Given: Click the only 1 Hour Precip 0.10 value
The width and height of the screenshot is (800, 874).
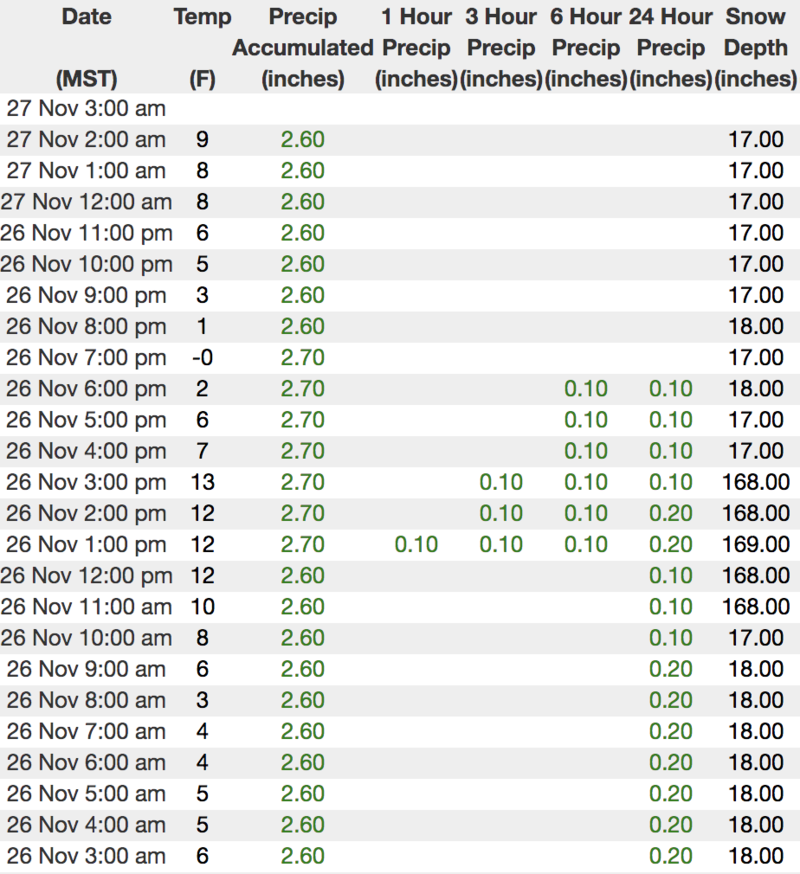Looking at the screenshot, I should 416,545.
